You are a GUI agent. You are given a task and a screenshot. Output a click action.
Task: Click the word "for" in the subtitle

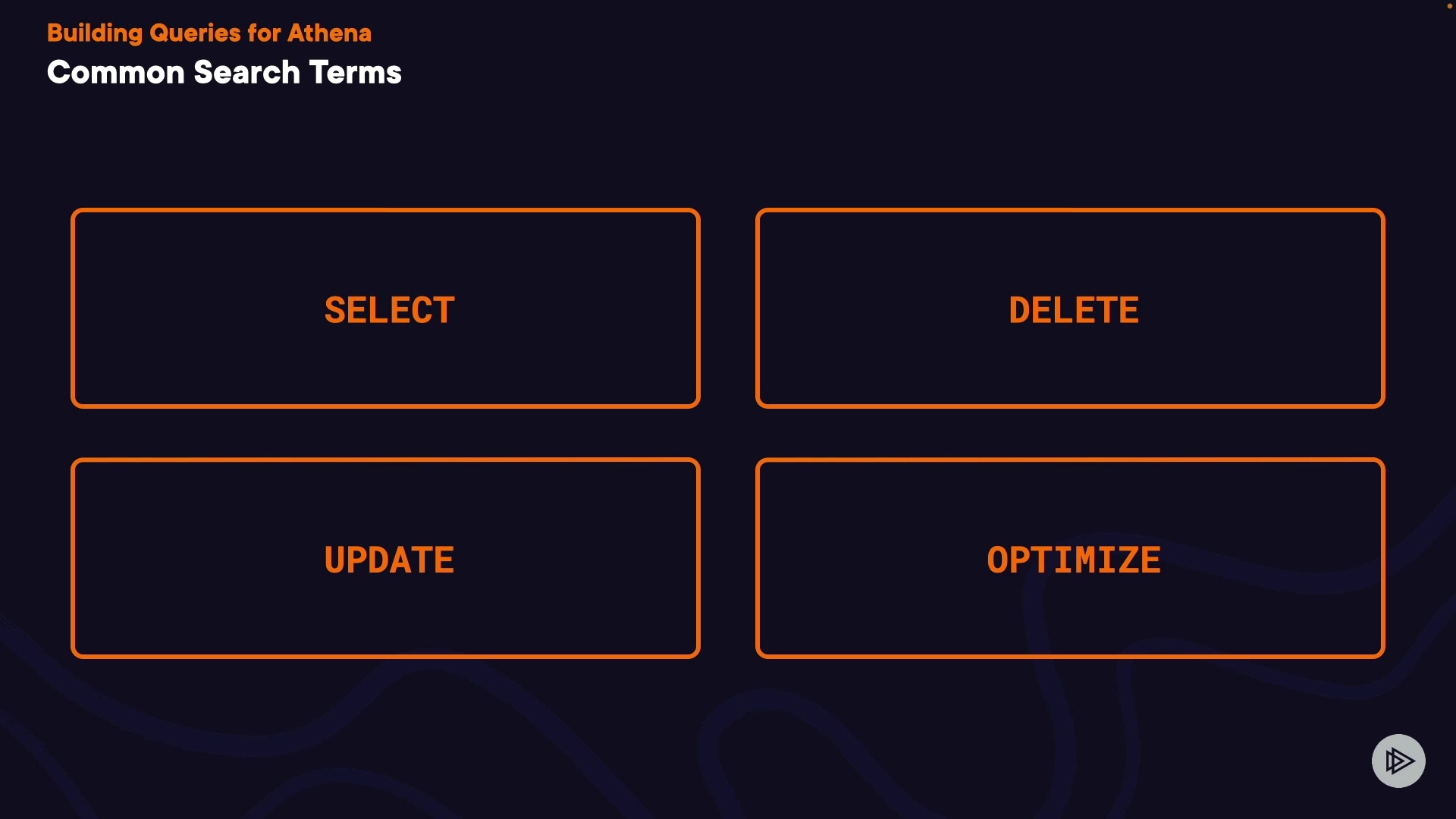point(264,33)
